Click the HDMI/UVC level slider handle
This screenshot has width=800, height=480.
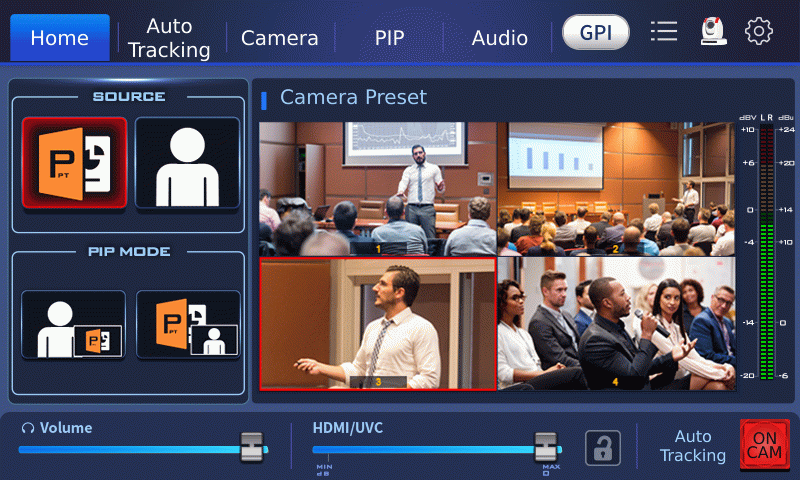click(545, 447)
